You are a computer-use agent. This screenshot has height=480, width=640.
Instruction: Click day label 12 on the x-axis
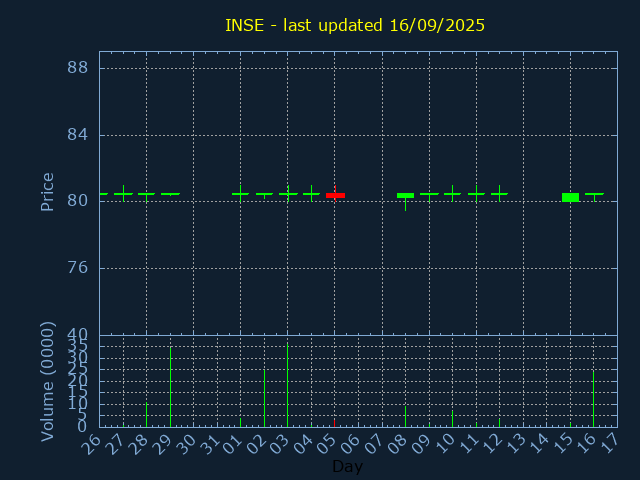[x=492, y=443]
